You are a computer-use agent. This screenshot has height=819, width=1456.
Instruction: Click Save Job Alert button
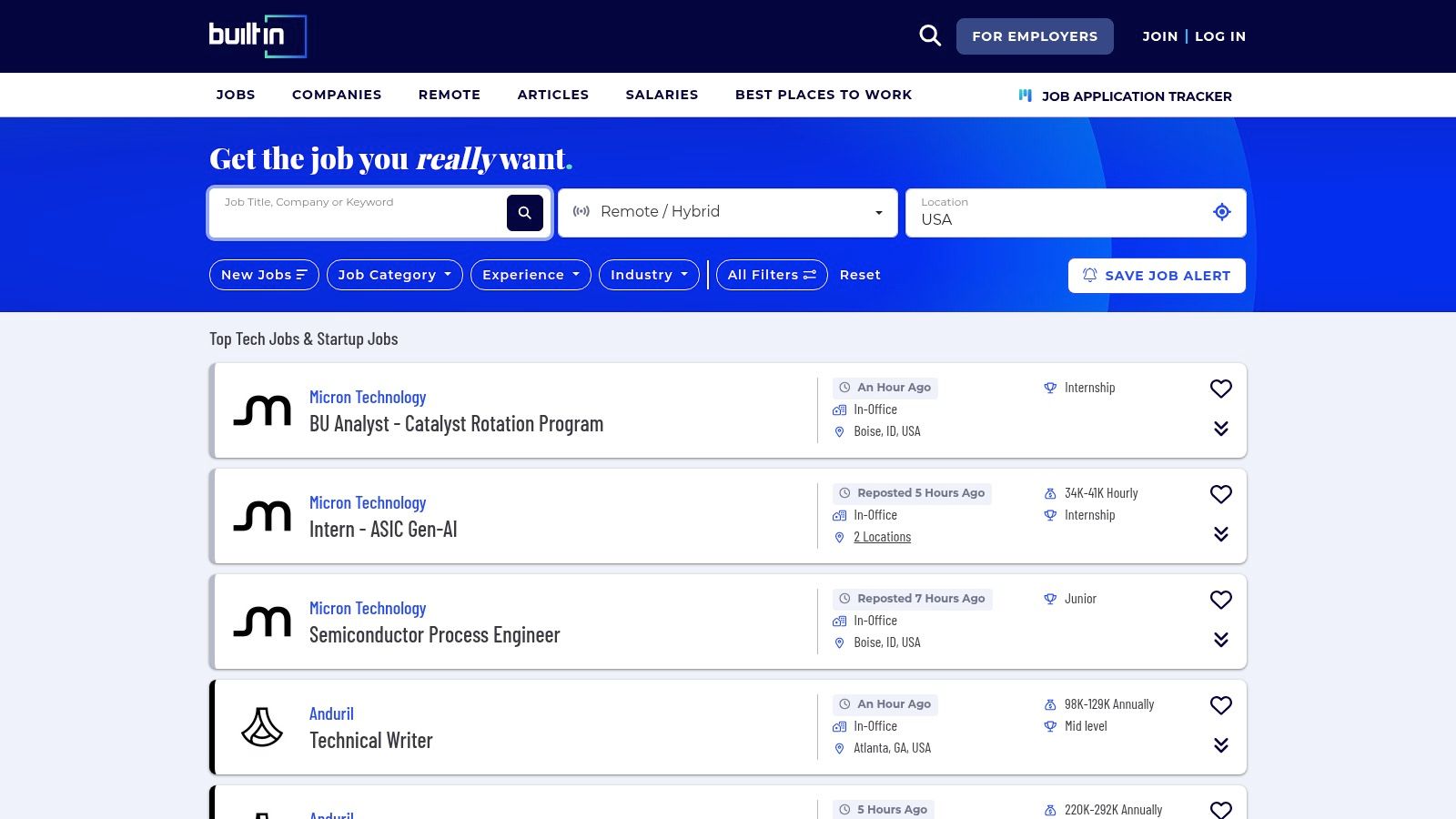1157,276
